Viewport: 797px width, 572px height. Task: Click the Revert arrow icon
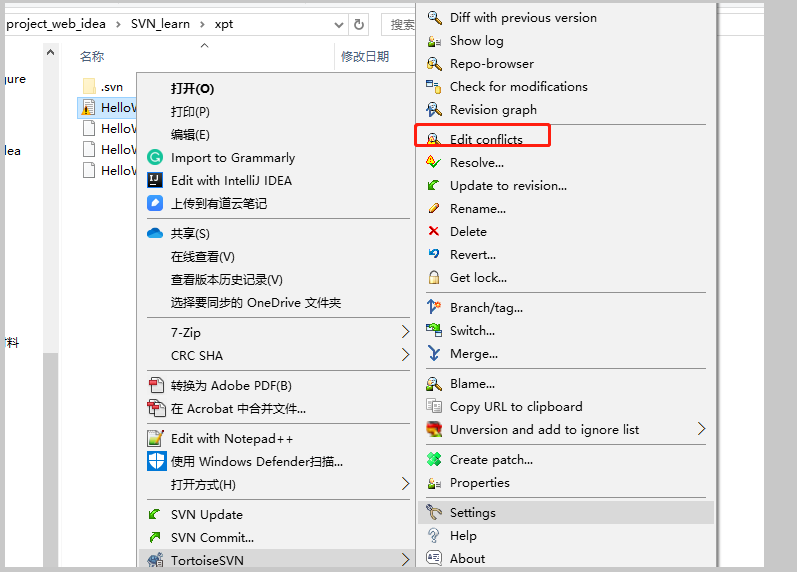click(x=434, y=254)
